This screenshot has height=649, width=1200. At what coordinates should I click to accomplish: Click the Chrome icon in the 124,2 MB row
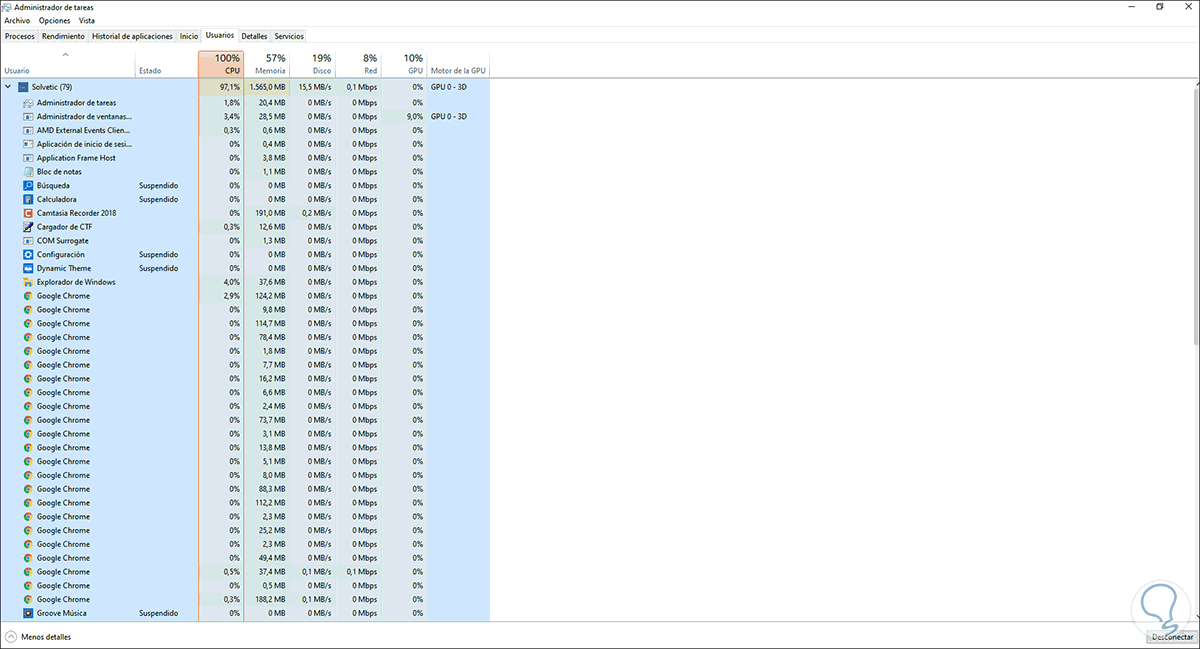tap(28, 296)
